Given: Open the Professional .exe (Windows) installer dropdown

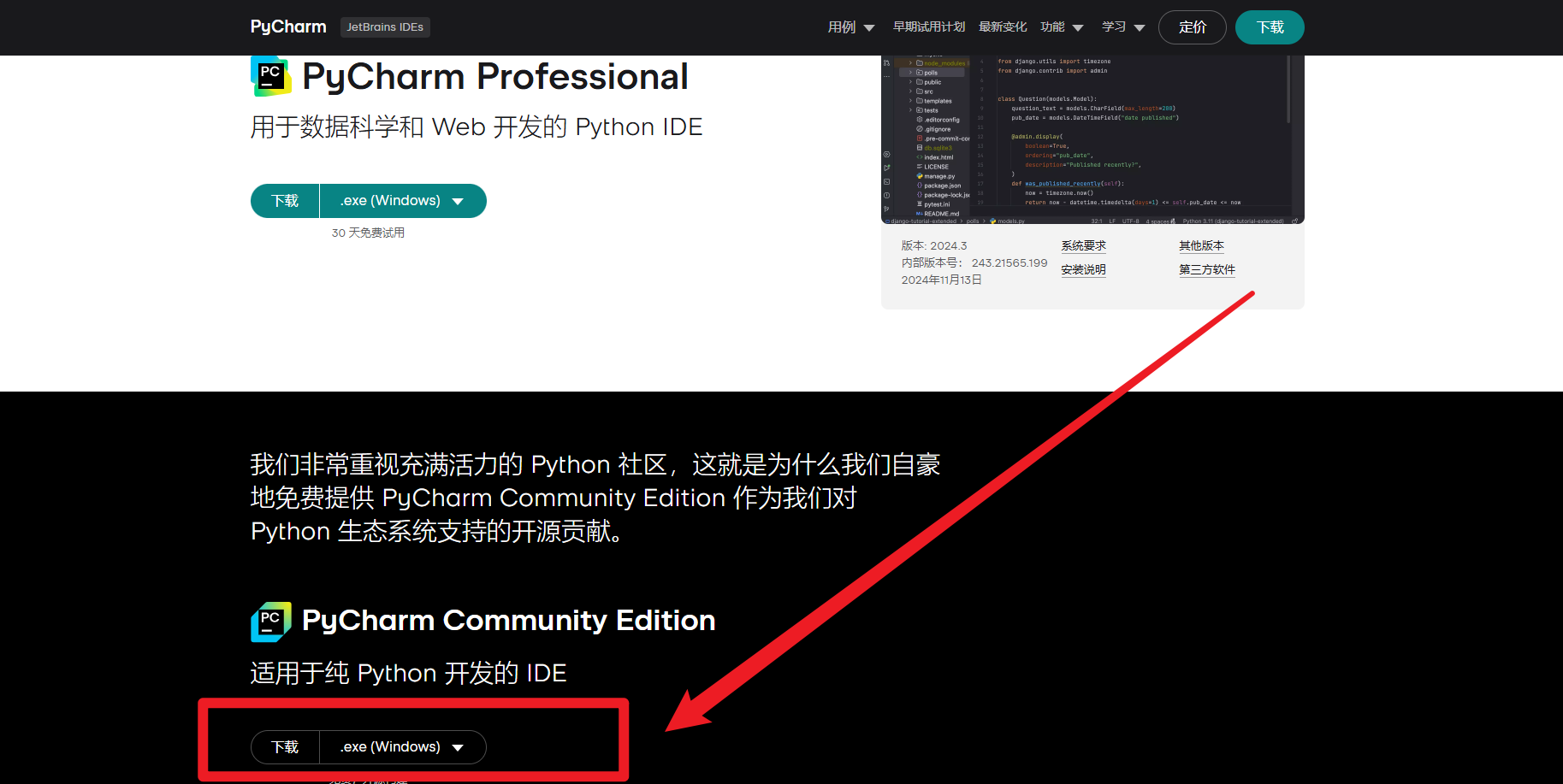Looking at the screenshot, I should tap(402, 201).
